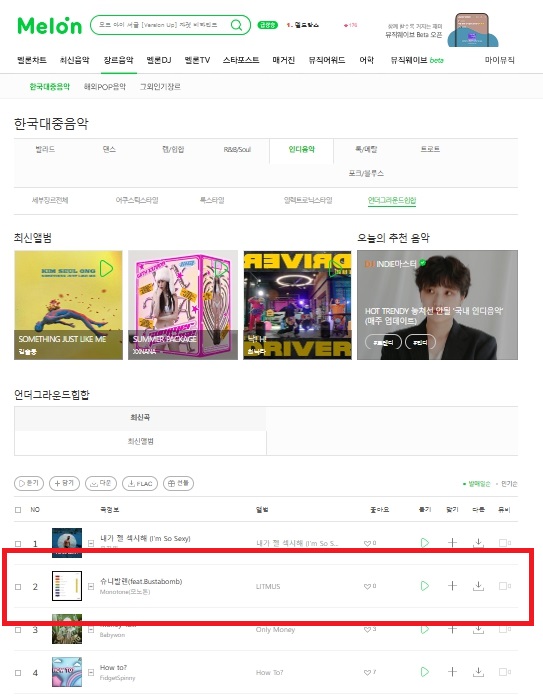Screen dimensions: 543x700
Task: Add track 4 to playlist with the plus icon
Action: (x=452, y=672)
